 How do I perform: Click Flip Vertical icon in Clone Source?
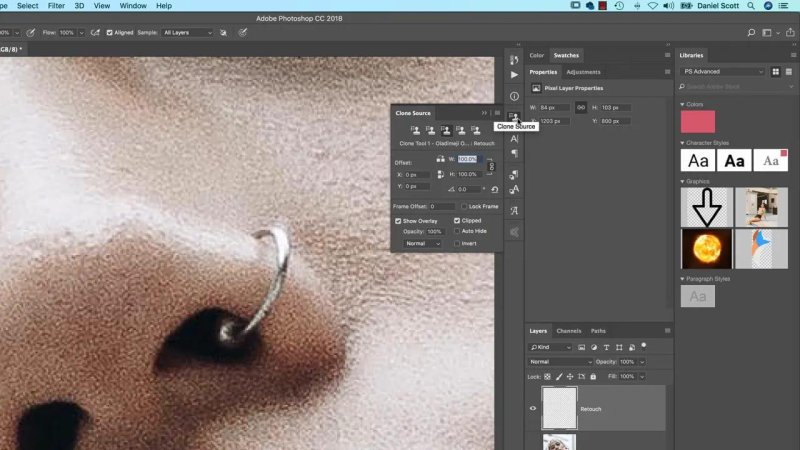(440, 174)
